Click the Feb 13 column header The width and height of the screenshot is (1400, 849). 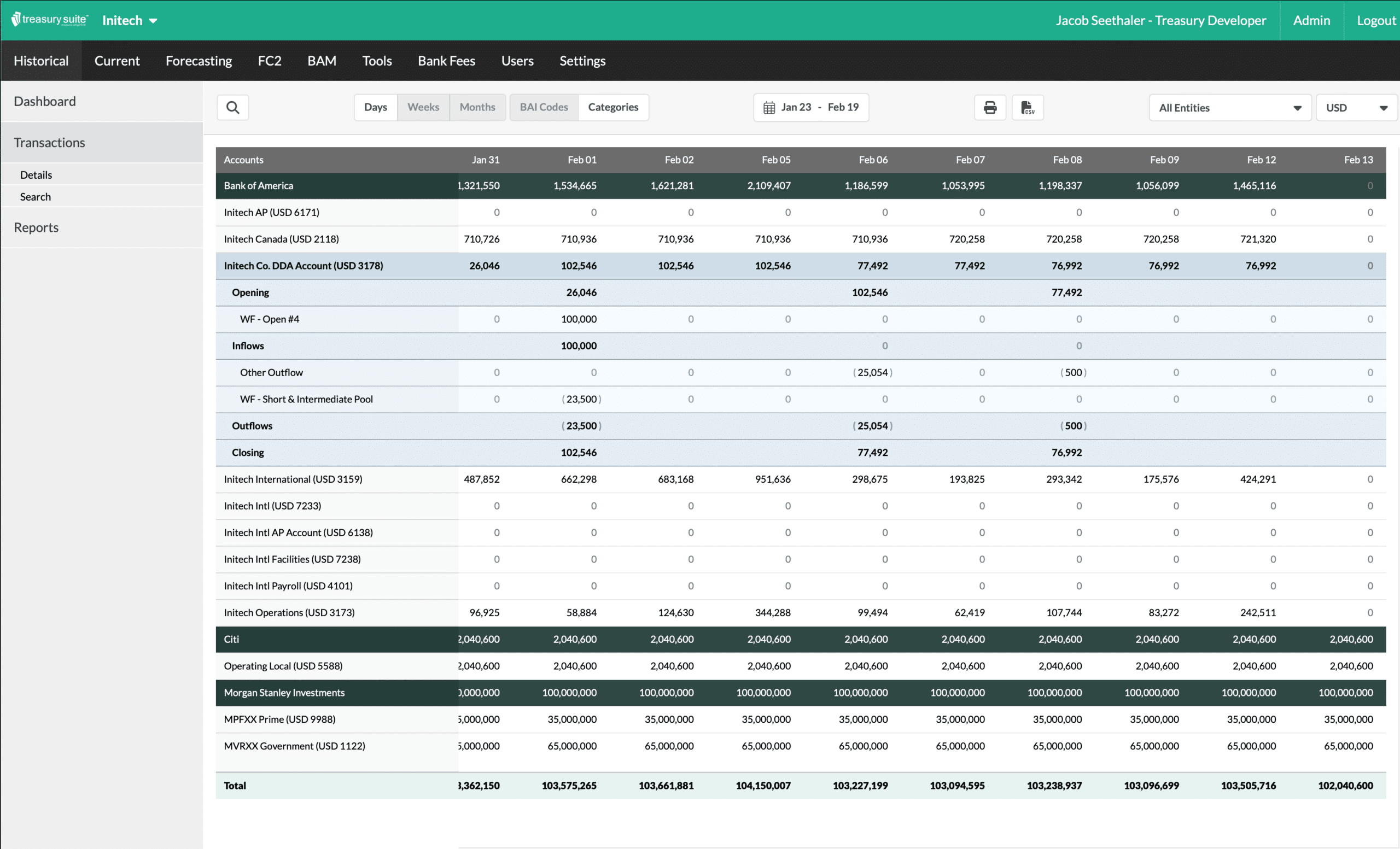(1358, 160)
